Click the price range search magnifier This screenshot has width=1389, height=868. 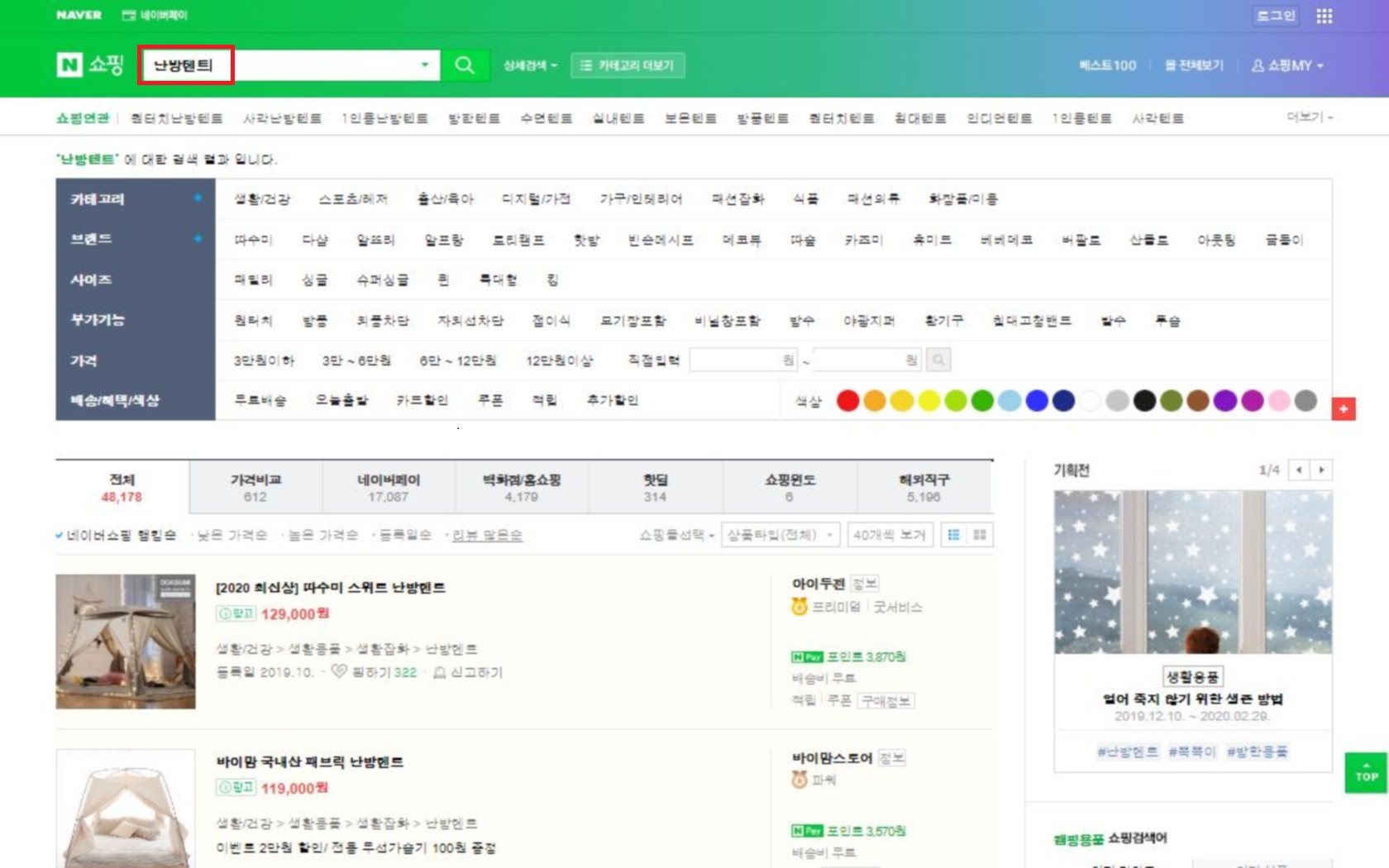pyautogui.click(x=938, y=360)
